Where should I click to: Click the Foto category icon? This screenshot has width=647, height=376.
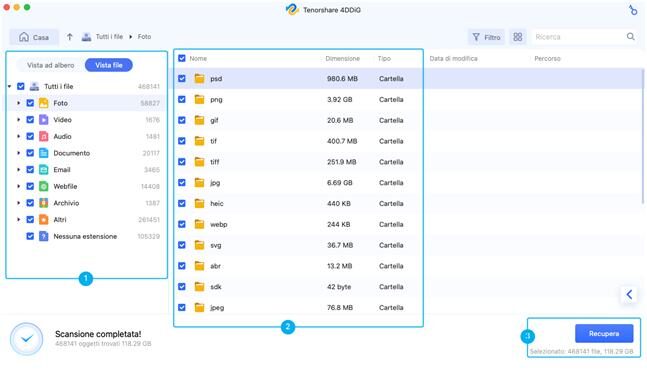pyautogui.click(x=44, y=103)
